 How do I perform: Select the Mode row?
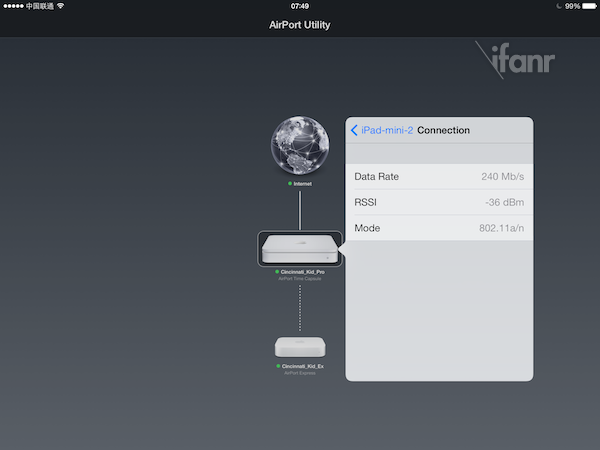coord(438,229)
